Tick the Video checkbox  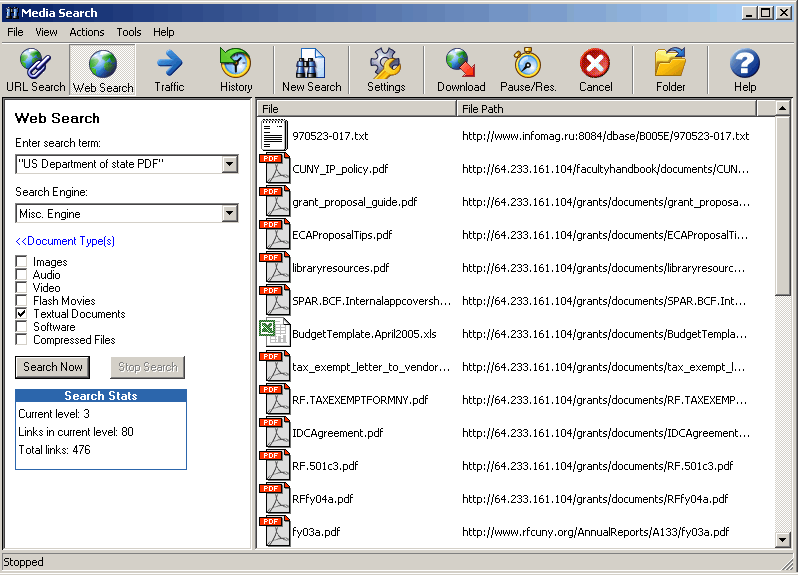coord(21,288)
